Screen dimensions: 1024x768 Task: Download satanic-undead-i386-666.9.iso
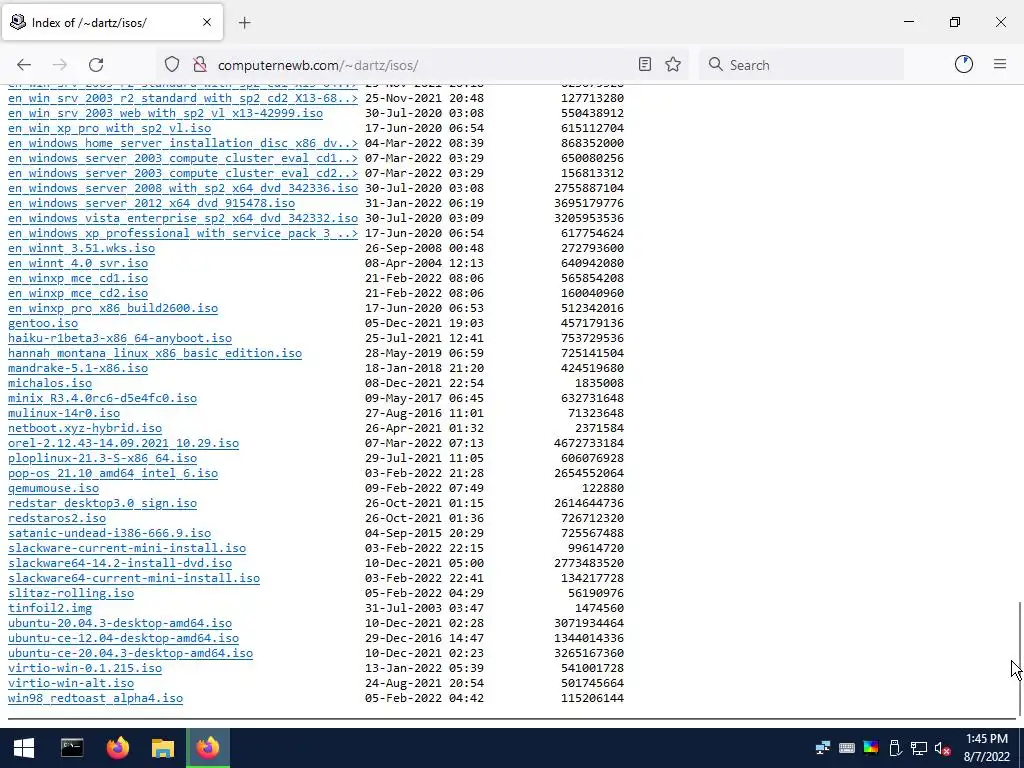[109, 534]
